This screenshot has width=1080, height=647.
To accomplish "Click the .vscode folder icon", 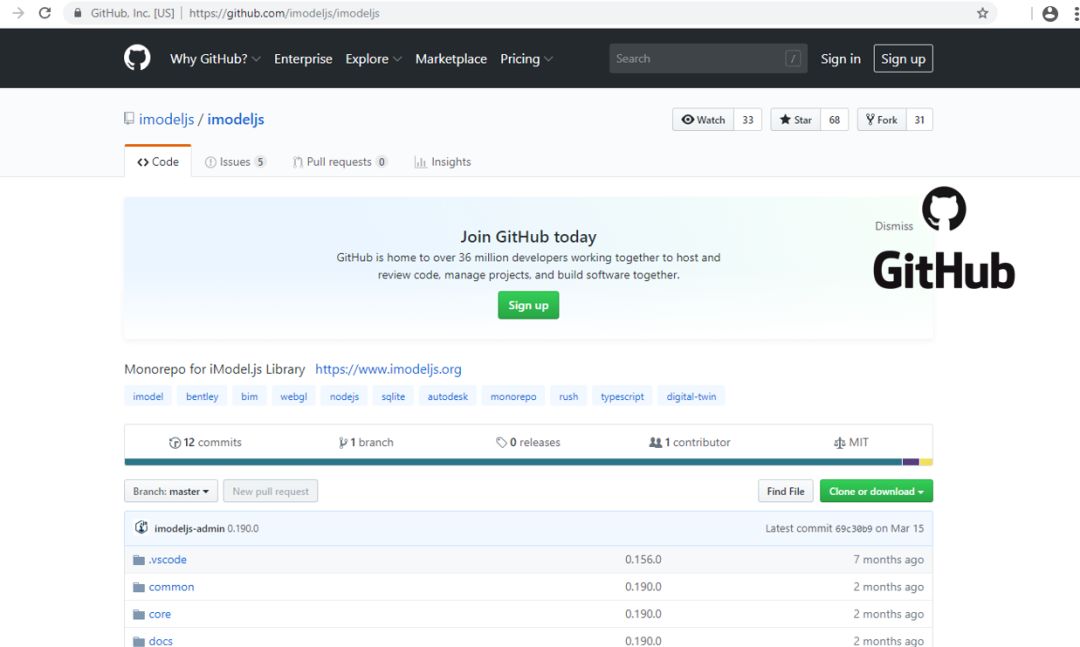I will point(138,559).
